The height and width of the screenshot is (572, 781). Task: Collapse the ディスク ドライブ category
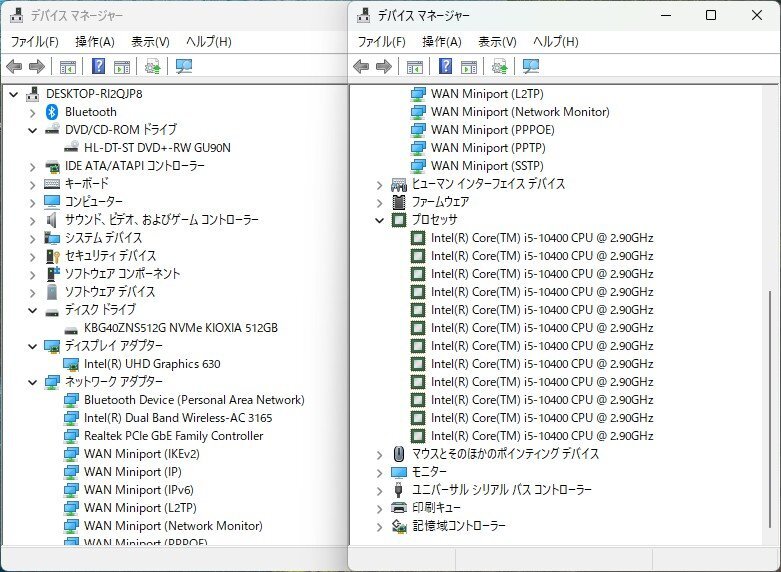click(x=33, y=310)
